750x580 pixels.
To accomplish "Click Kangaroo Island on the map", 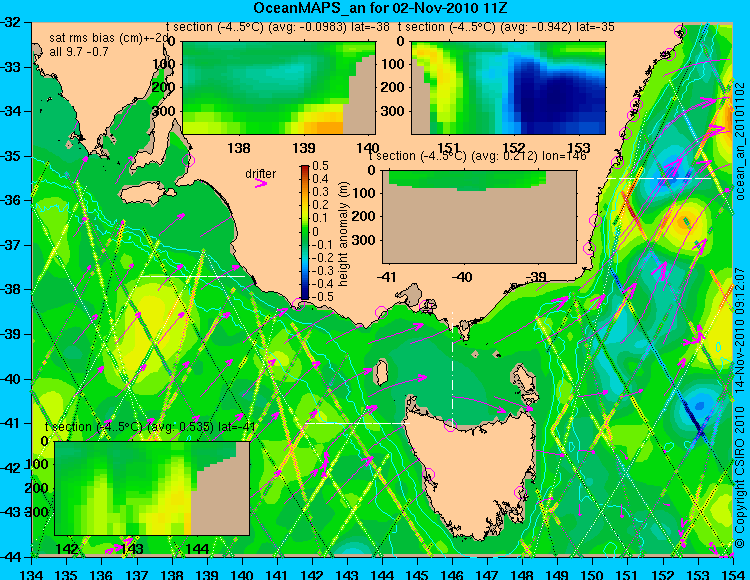I will click(147, 194).
